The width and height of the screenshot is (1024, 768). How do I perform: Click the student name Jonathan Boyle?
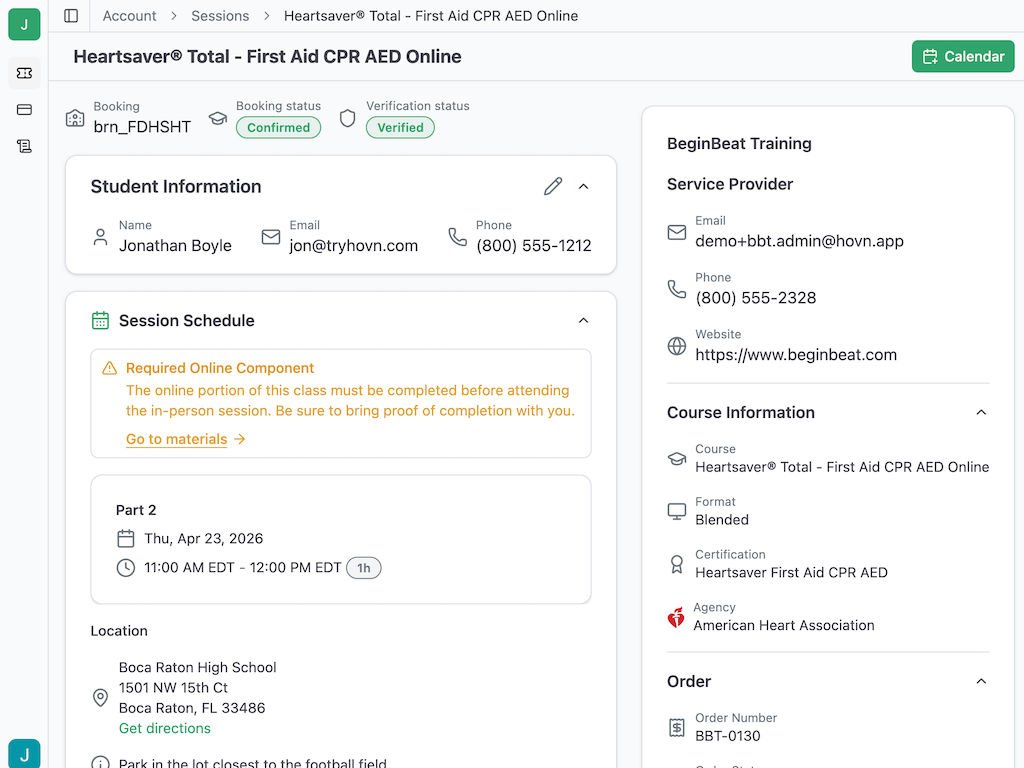pyautogui.click(x=175, y=246)
